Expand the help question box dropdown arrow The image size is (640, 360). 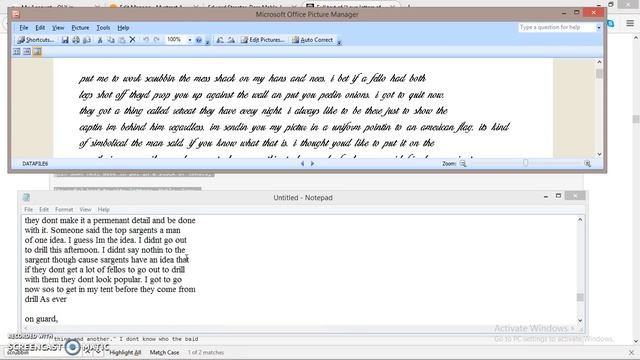[x=599, y=27]
